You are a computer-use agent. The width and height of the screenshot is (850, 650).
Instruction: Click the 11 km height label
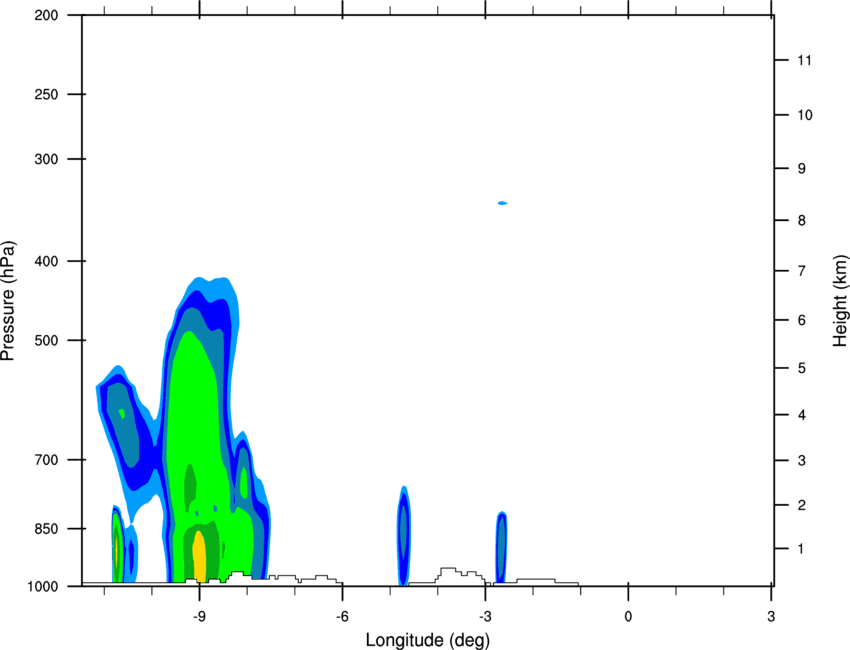tap(804, 60)
